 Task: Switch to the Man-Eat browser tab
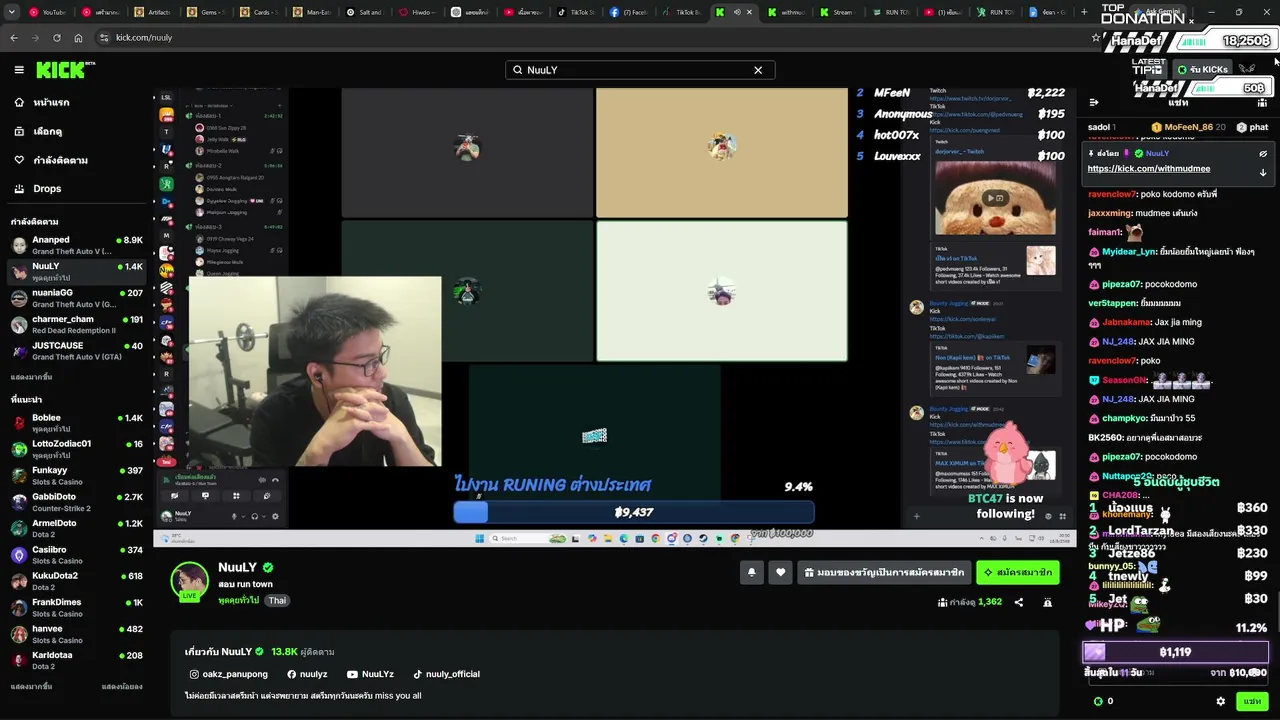[313, 12]
